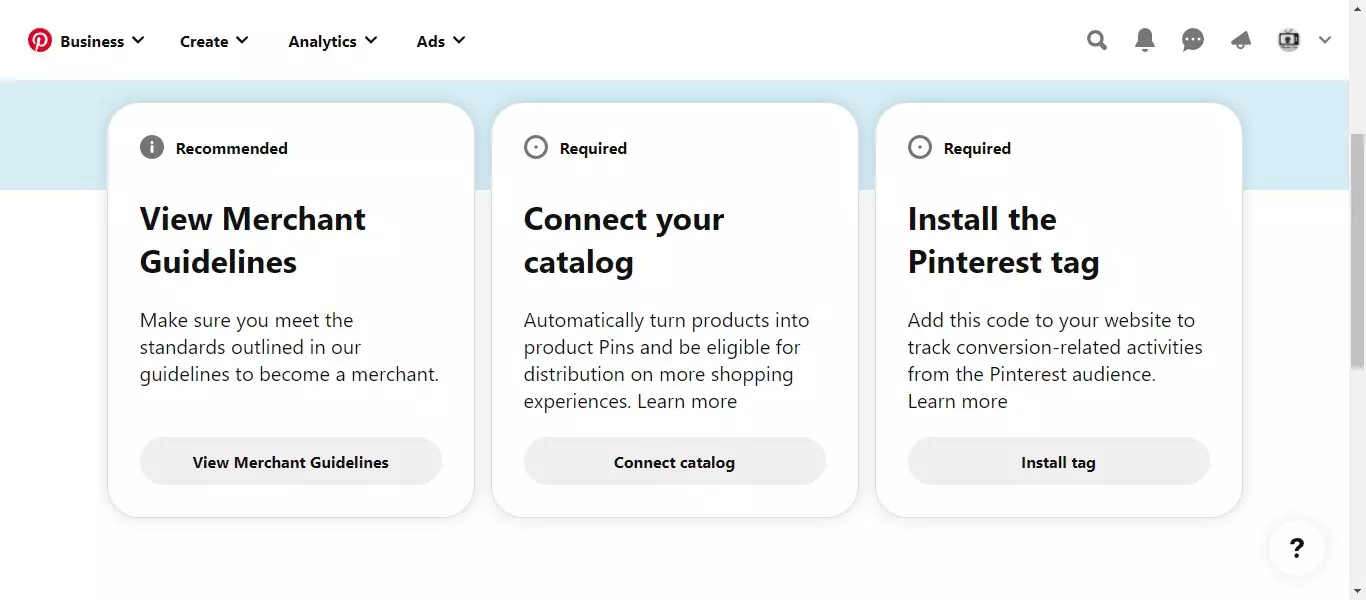Expand the Create dropdown menu
Viewport: 1366px width, 600px height.
pos(214,41)
